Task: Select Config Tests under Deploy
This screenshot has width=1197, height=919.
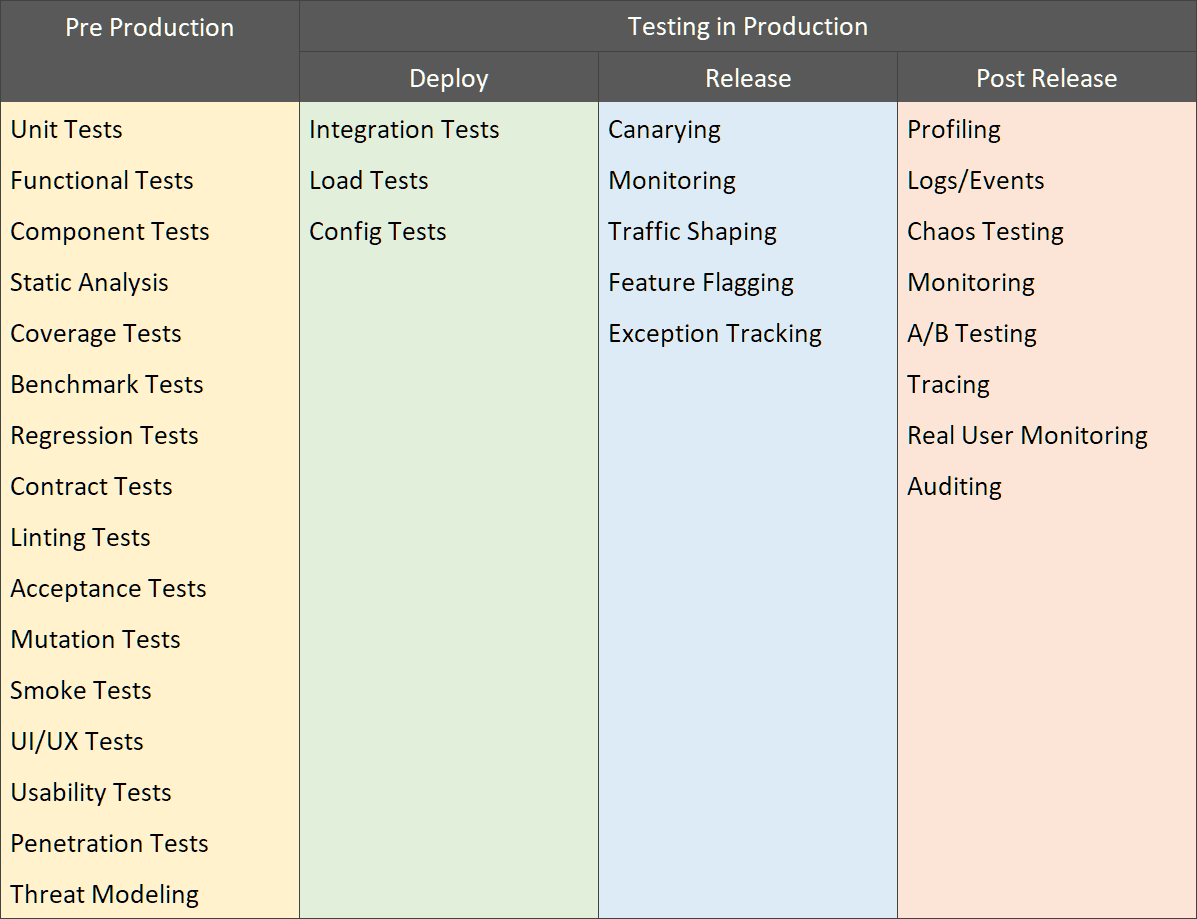Action: click(x=377, y=231)
